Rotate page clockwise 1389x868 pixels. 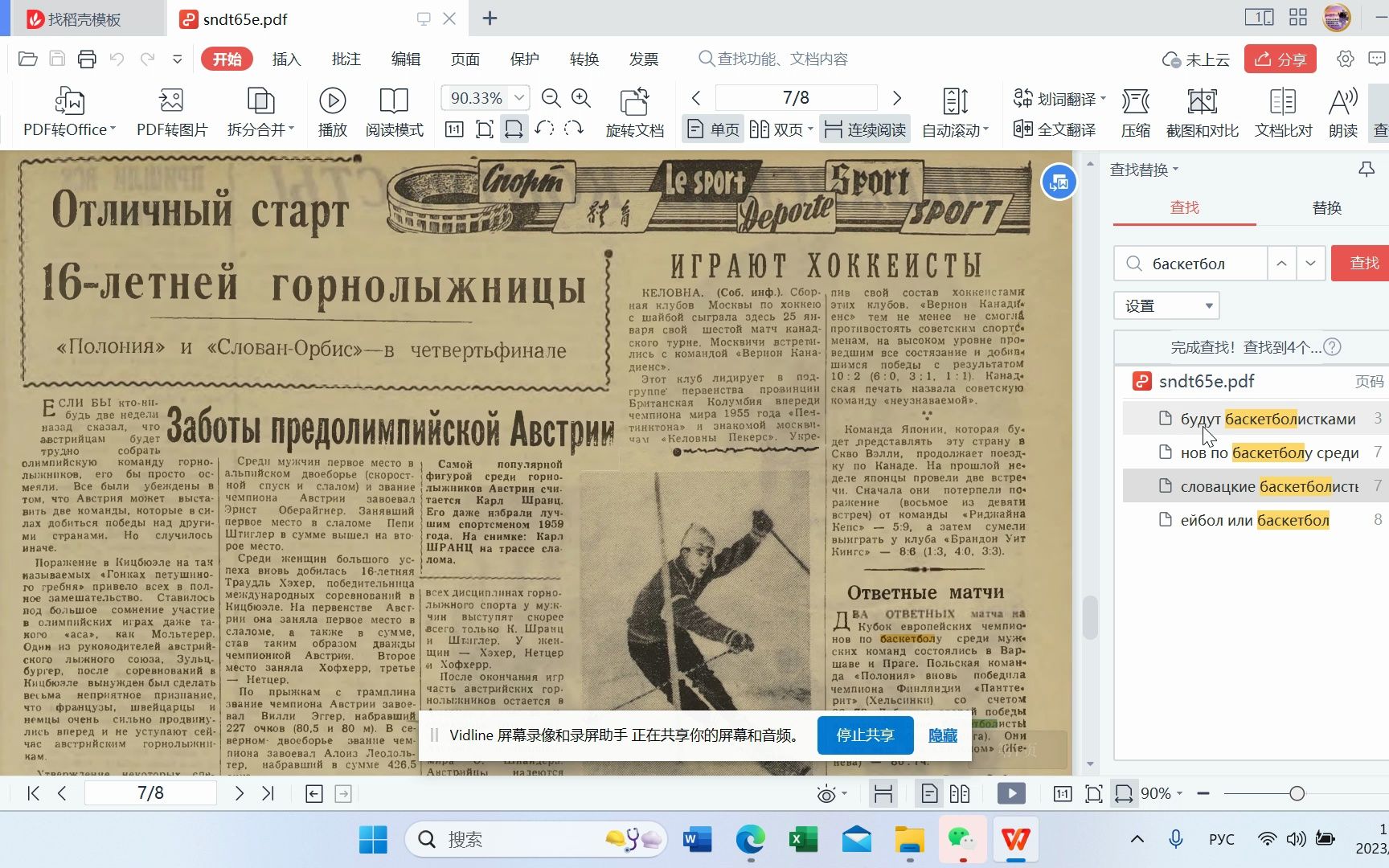(574, 129)
